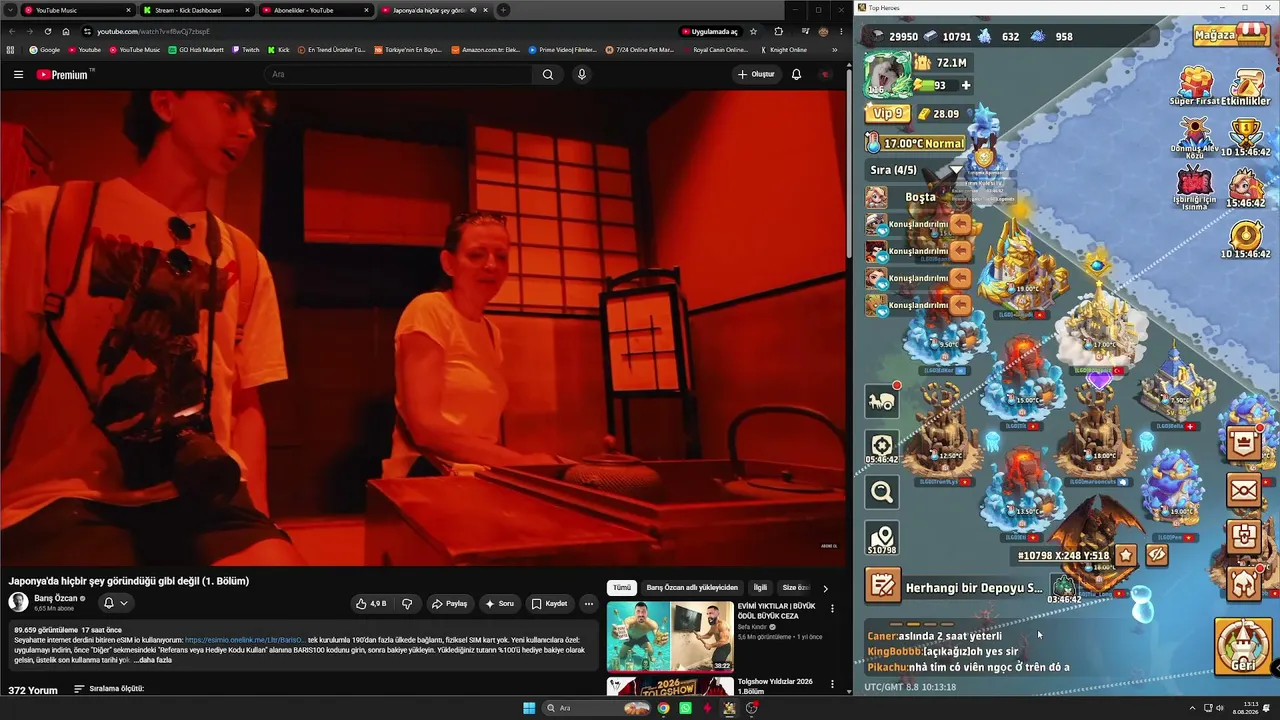Save video with Kaydet
The width and height of the screenshot is (1280, 720).
[x=549, y=604]
